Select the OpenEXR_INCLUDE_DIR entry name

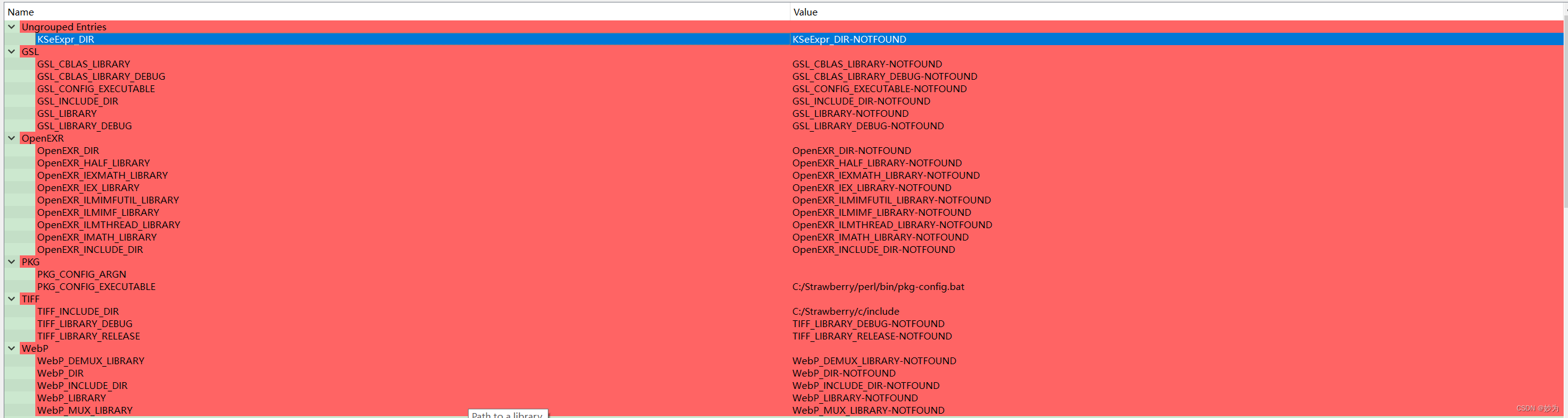pos(90,250)
